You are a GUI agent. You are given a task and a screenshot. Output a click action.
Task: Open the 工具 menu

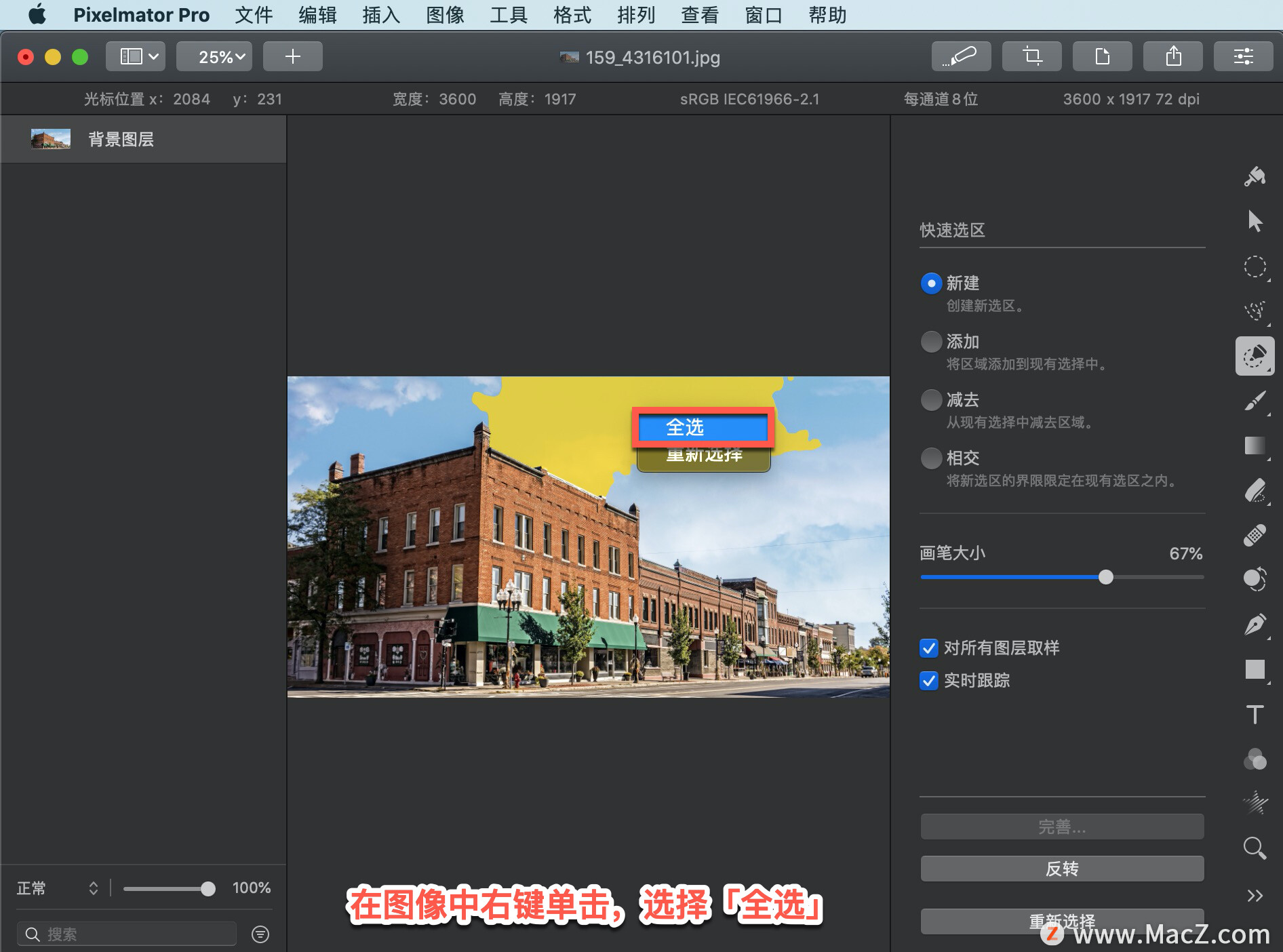pyautogui.click(x=507, y=15)
